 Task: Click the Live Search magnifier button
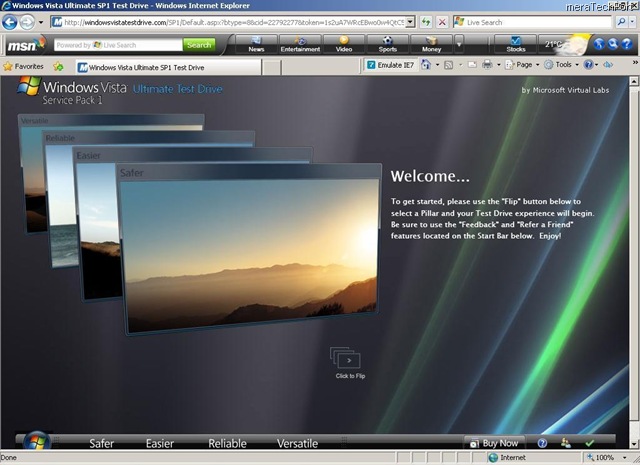(621, 22)
